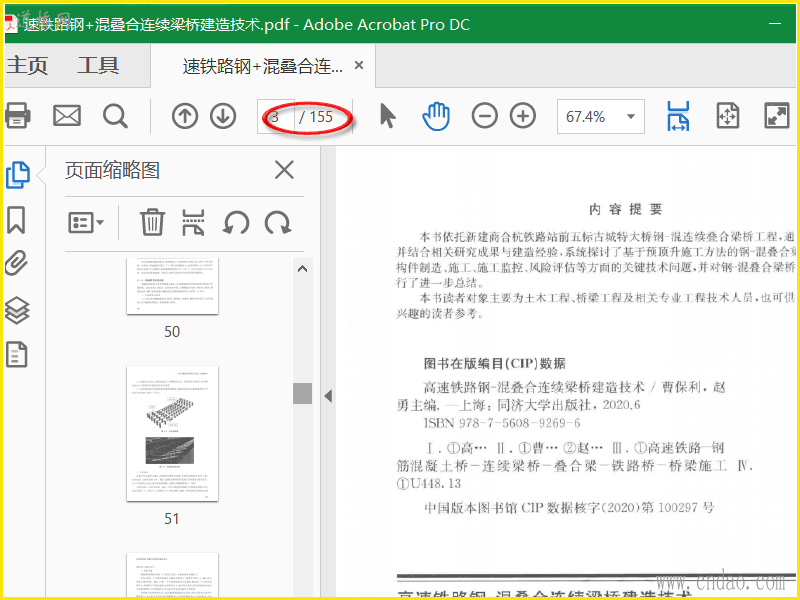800x600 pixels.
Task: Click the current page number field
Action: (x=276, y=117)
